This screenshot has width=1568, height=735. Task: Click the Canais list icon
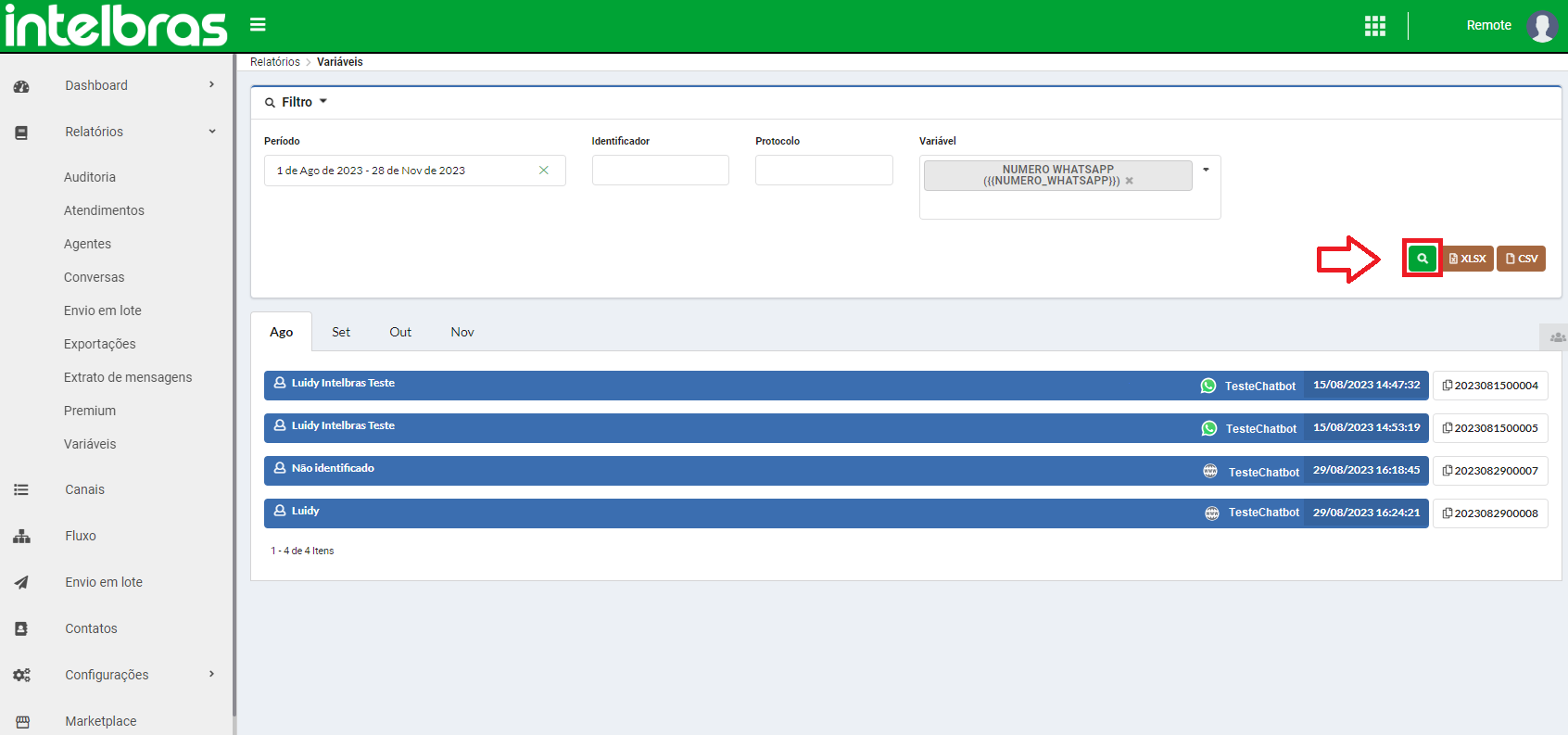click(21, 489)
